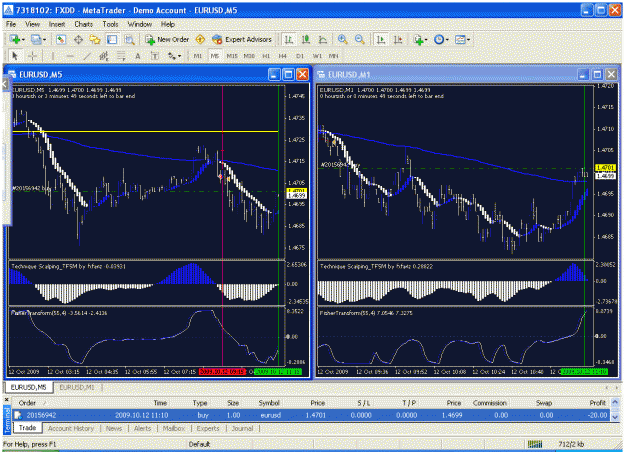Click the Commission column header
625x452 pixels.
click(x=489, y=403)
